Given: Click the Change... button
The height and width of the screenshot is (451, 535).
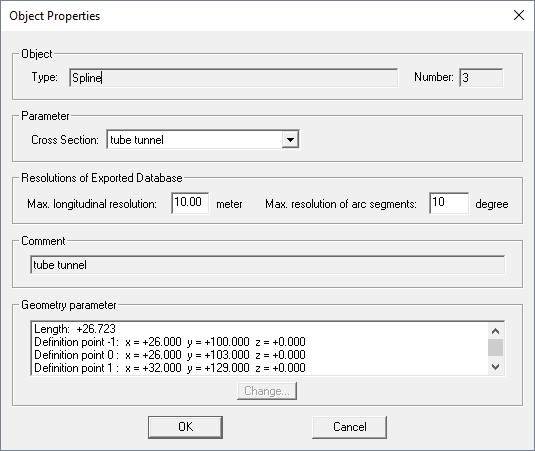Looking at the screenshot, I should (x=267, y=391).
